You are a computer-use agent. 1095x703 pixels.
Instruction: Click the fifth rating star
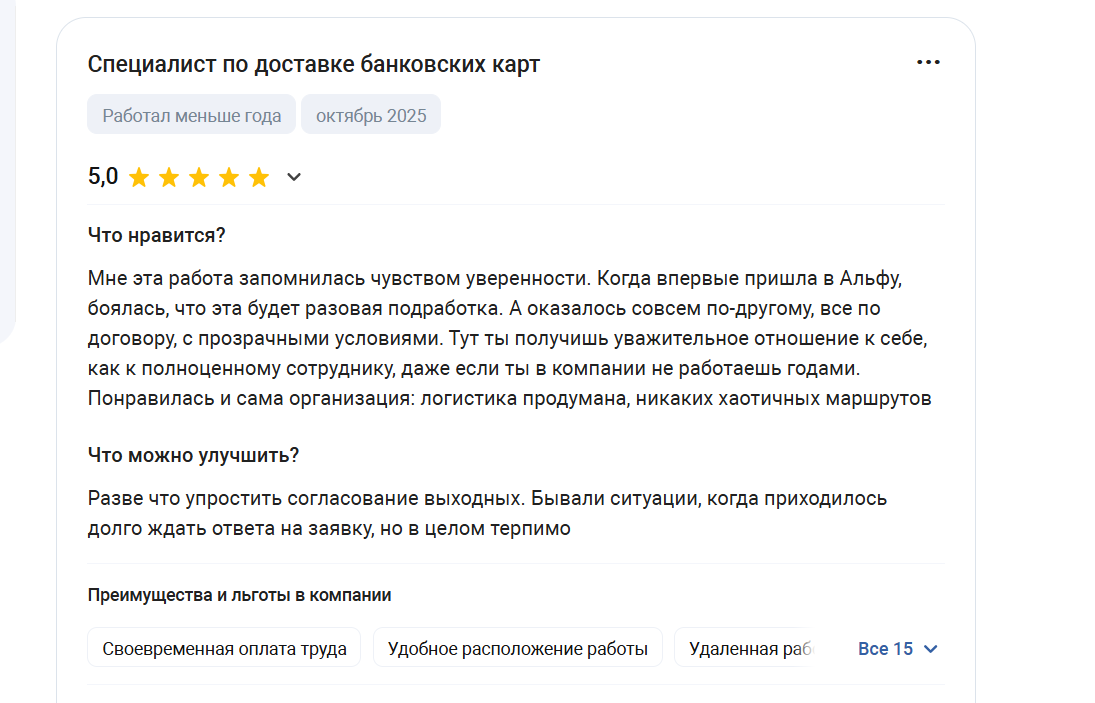pos(259,178)
